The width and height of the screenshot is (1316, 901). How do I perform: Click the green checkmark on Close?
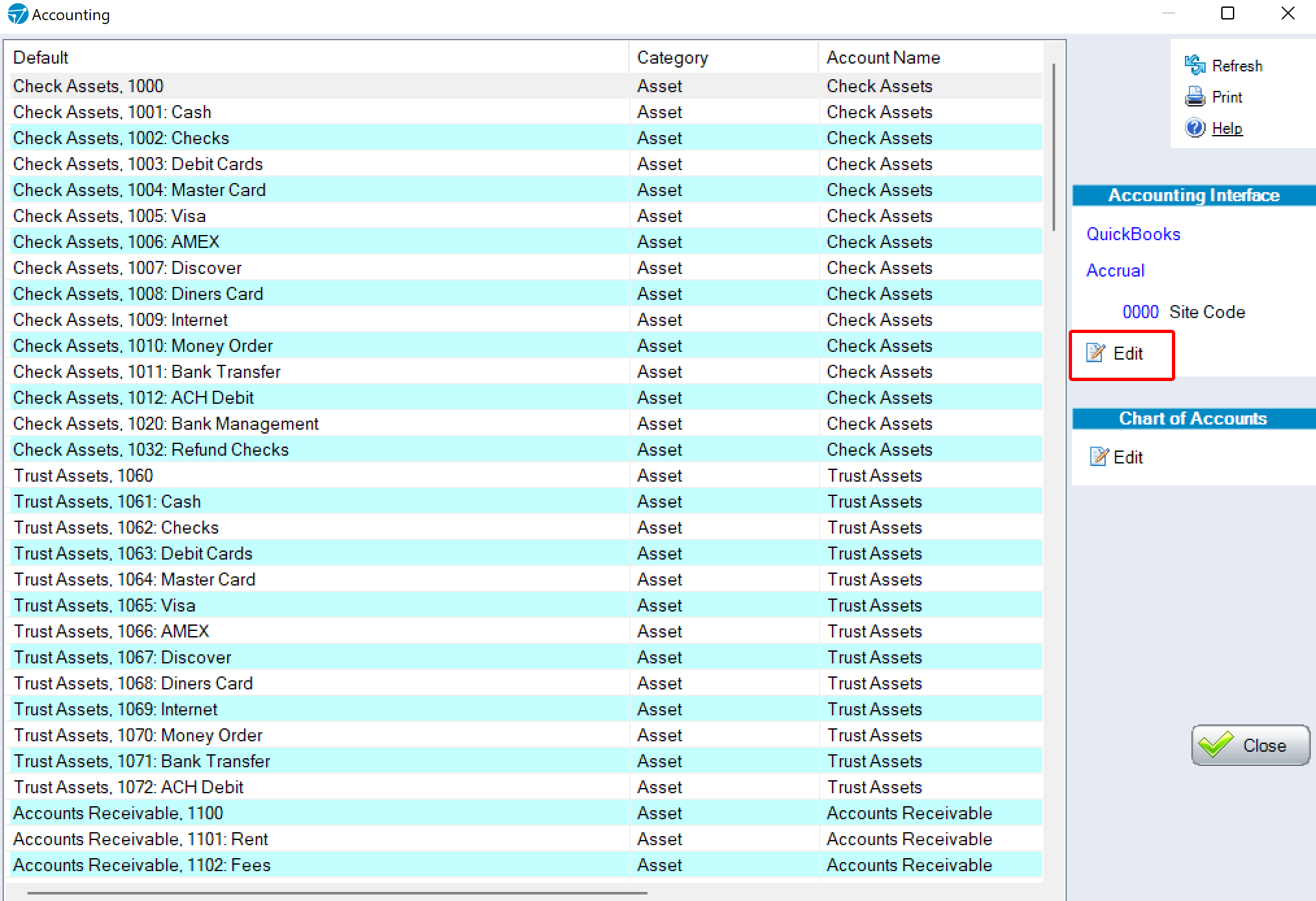point(1215,745)
